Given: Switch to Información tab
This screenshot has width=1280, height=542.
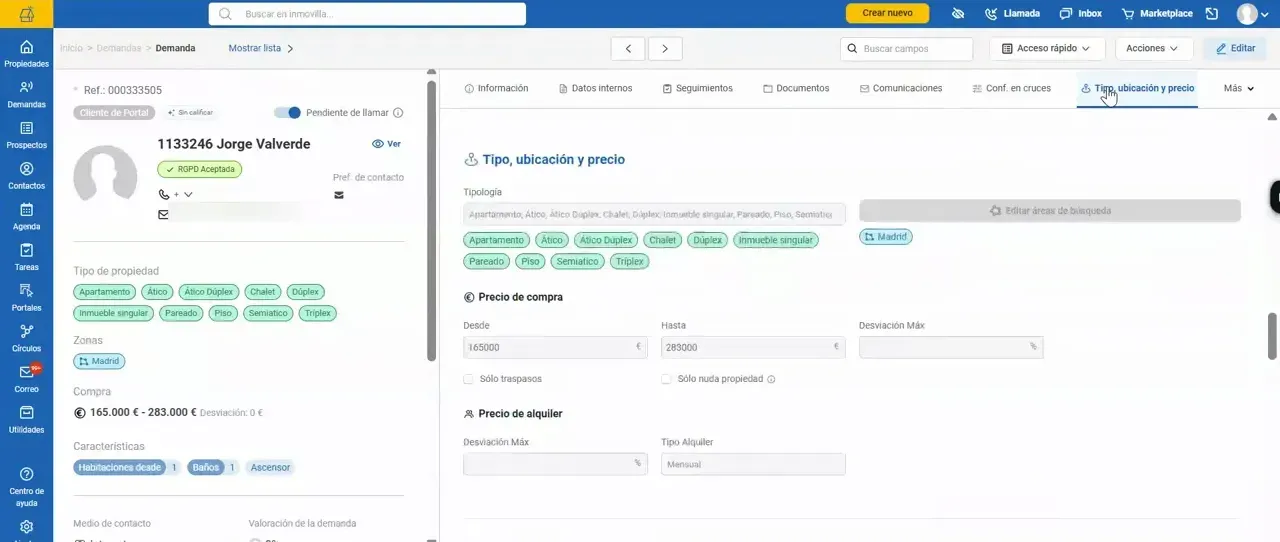Looking at the screenshot, I should pyautogui.click(x=496, y=88).
